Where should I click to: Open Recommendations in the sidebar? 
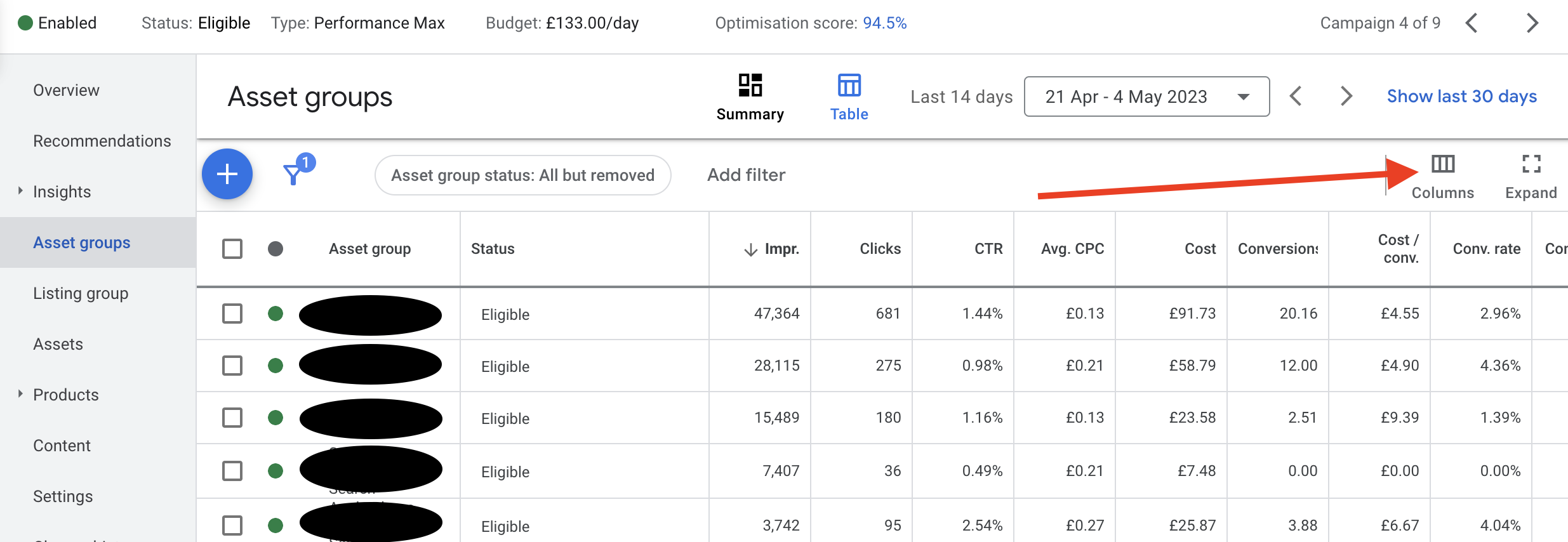coord(102,141)
